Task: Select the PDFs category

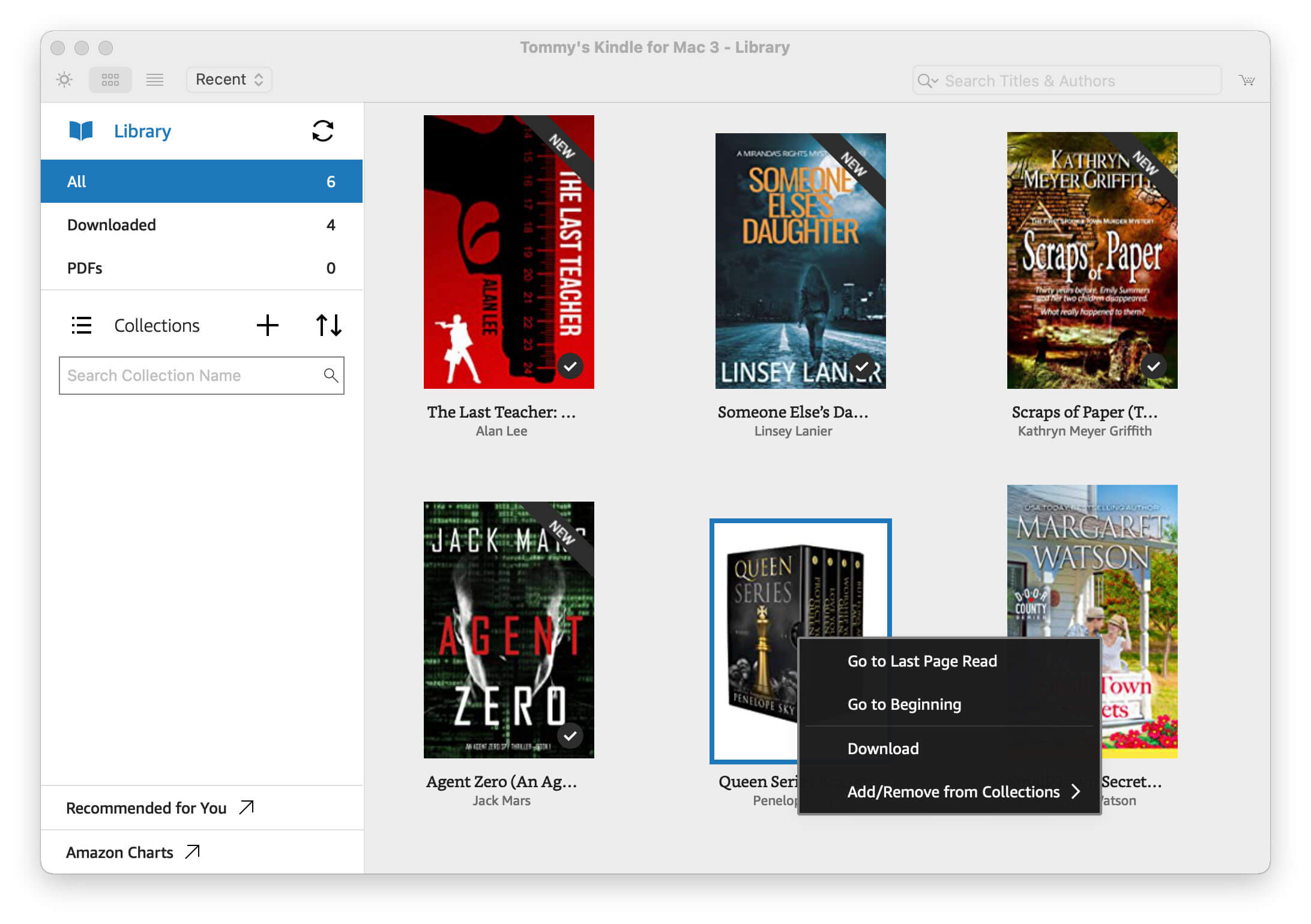Action: pyautogui.click(x=202, y=268)
